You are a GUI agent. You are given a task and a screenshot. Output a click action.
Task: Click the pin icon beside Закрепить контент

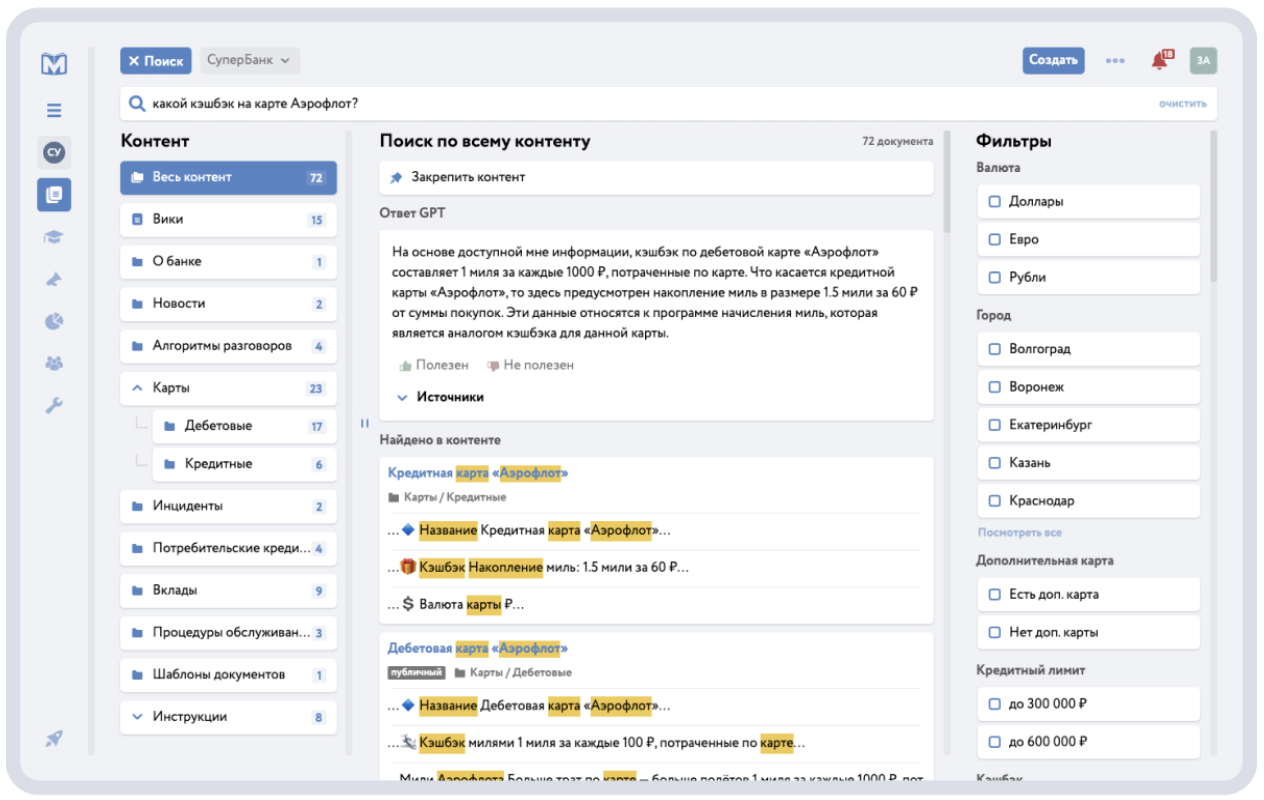coord(396,177)
